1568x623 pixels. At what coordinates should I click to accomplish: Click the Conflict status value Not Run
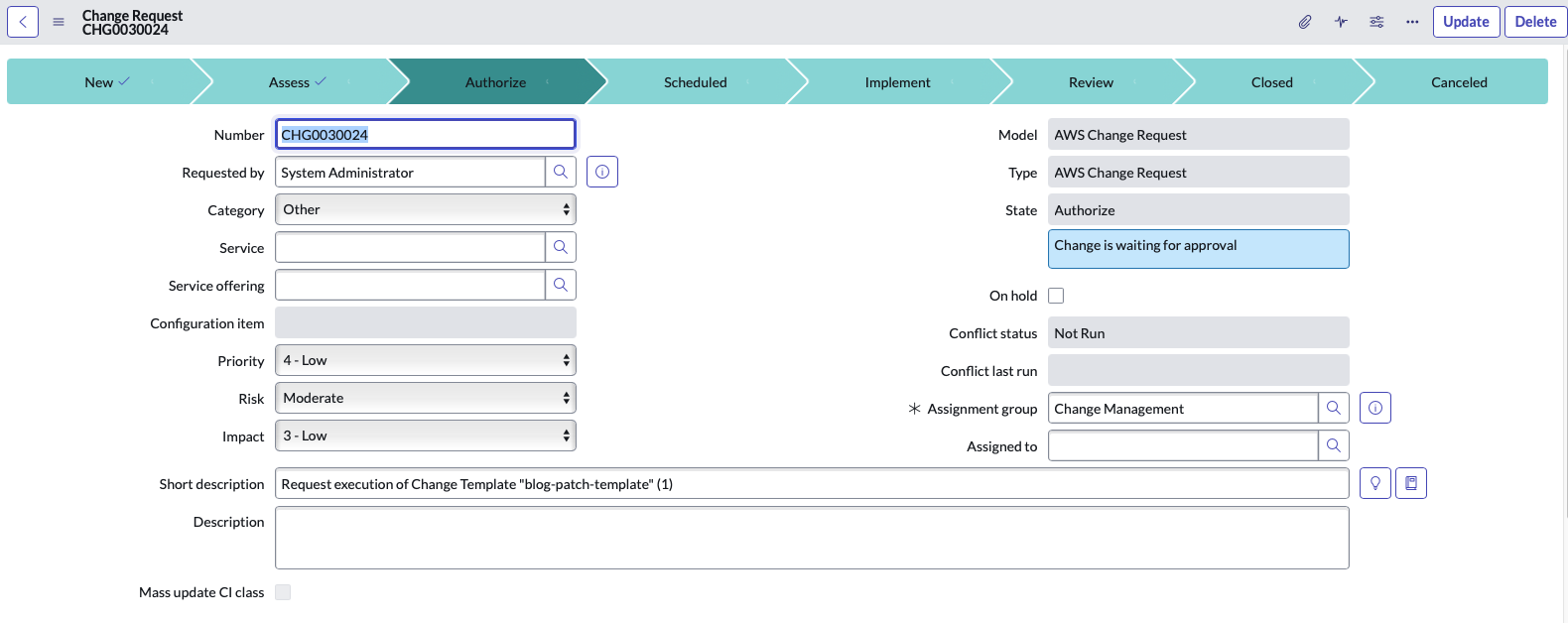click(1199, 332)
